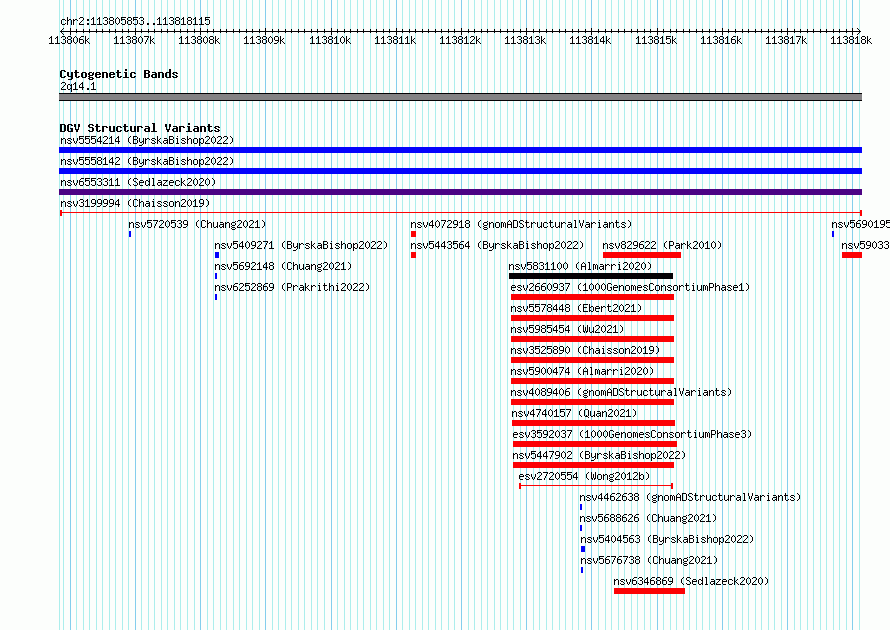Click the 2q14.1 cytogenetic band bar

pos(460,97)
